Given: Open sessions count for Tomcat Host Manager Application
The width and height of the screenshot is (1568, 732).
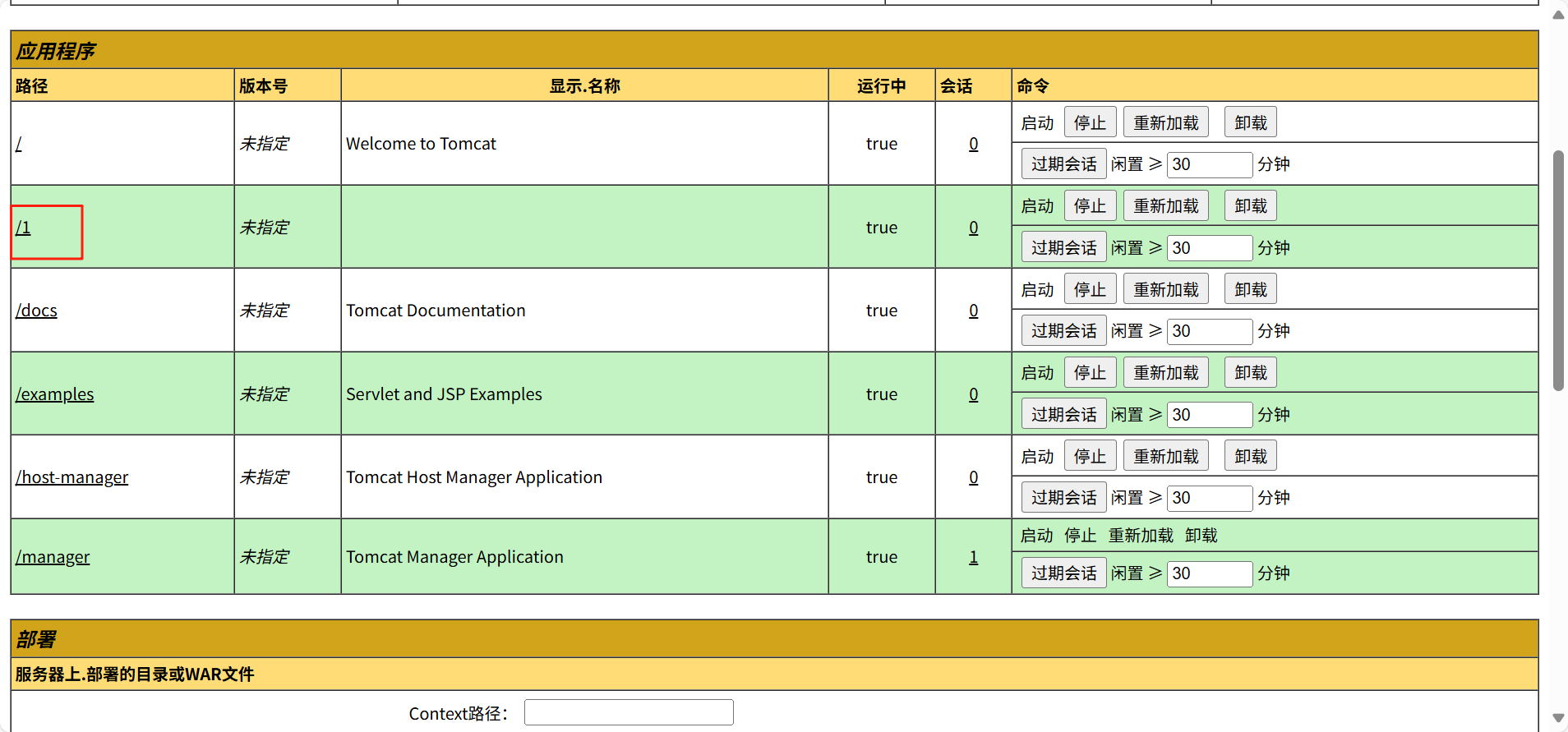Looking at the screenshot, I should pos(974,477).
